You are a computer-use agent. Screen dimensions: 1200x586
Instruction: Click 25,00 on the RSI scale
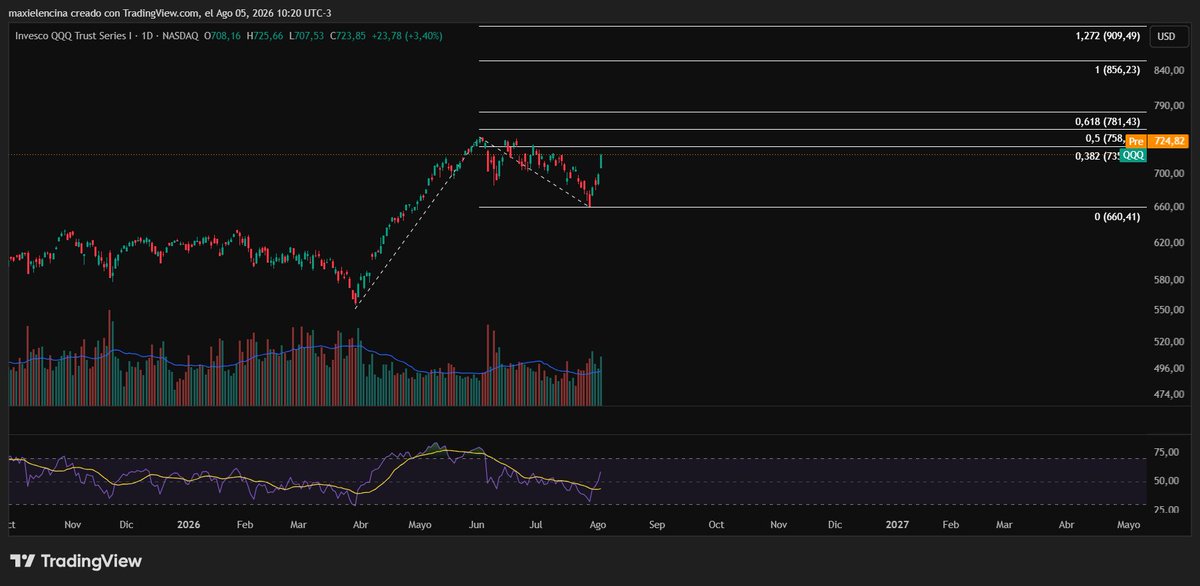coord(1168,511)
